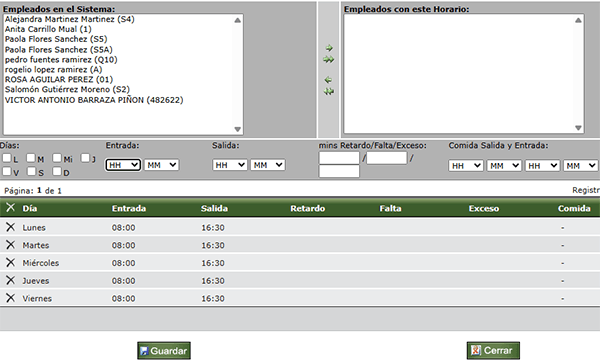Click the Salida column header in table
This screenshot has height=363, width=600.
click(214, 208)
